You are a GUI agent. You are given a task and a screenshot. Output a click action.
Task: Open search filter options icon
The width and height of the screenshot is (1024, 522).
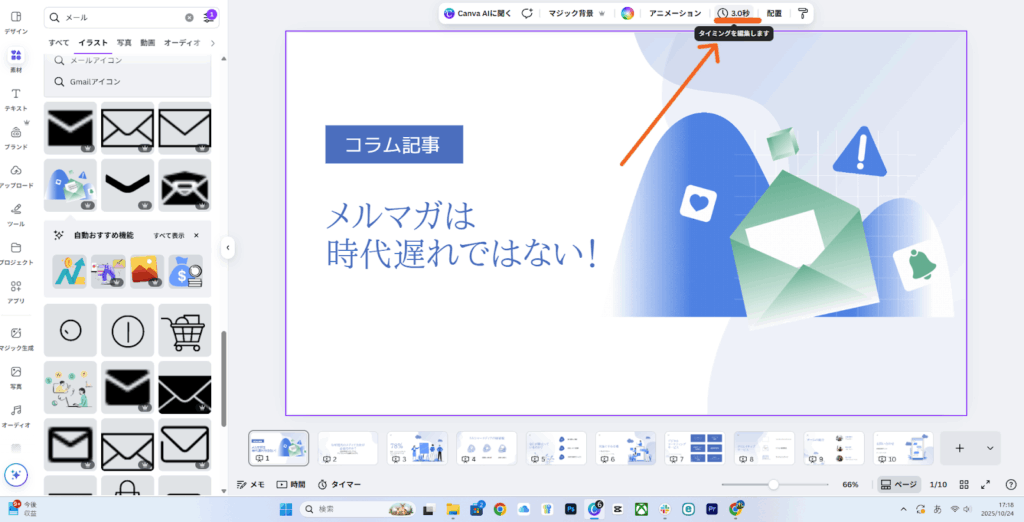tap(208, 17)
